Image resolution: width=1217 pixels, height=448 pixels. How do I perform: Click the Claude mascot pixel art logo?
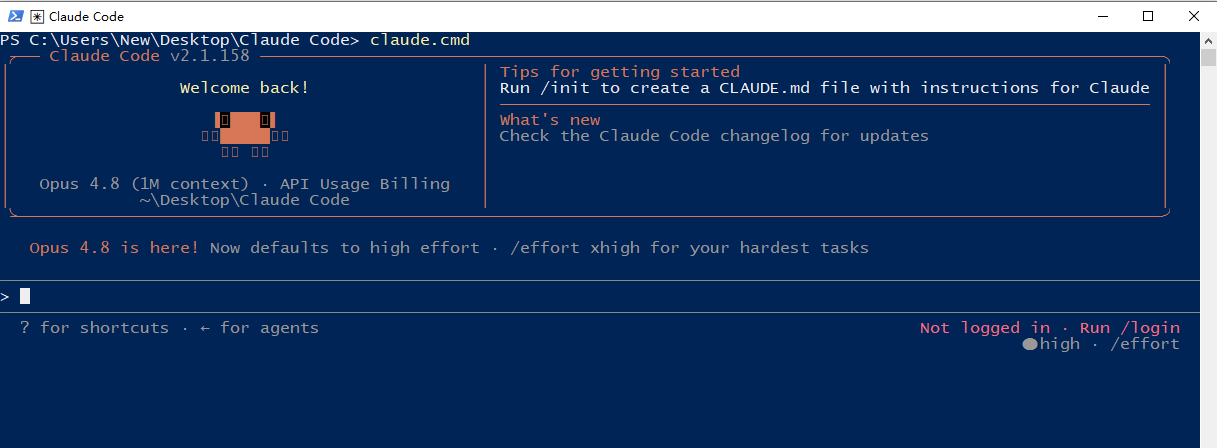[x=244, y=135]
